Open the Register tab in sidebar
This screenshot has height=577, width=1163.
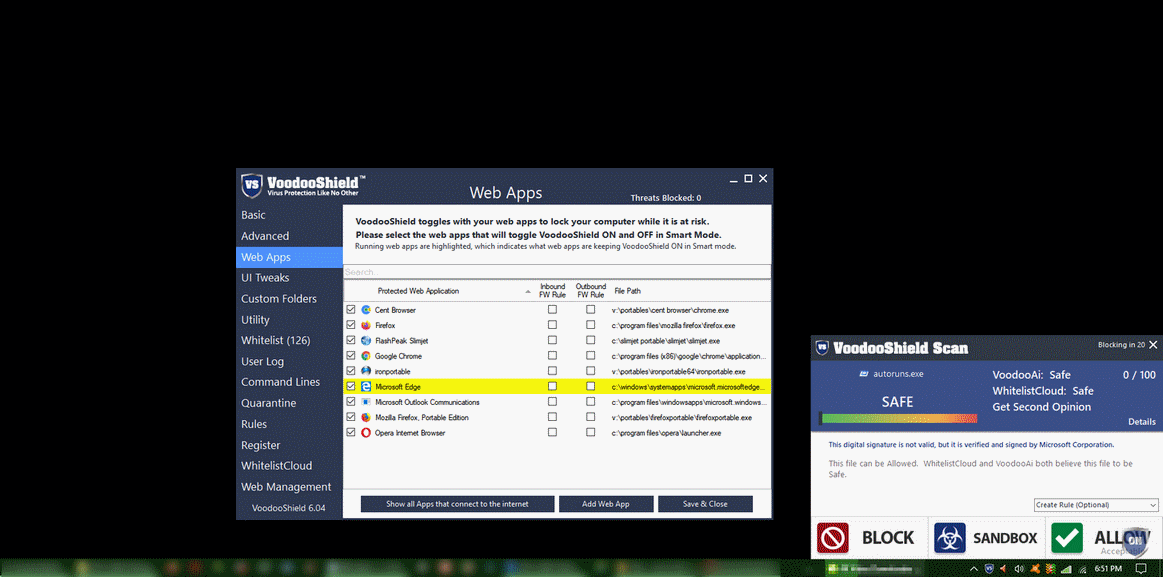click(x=260, y=445)
